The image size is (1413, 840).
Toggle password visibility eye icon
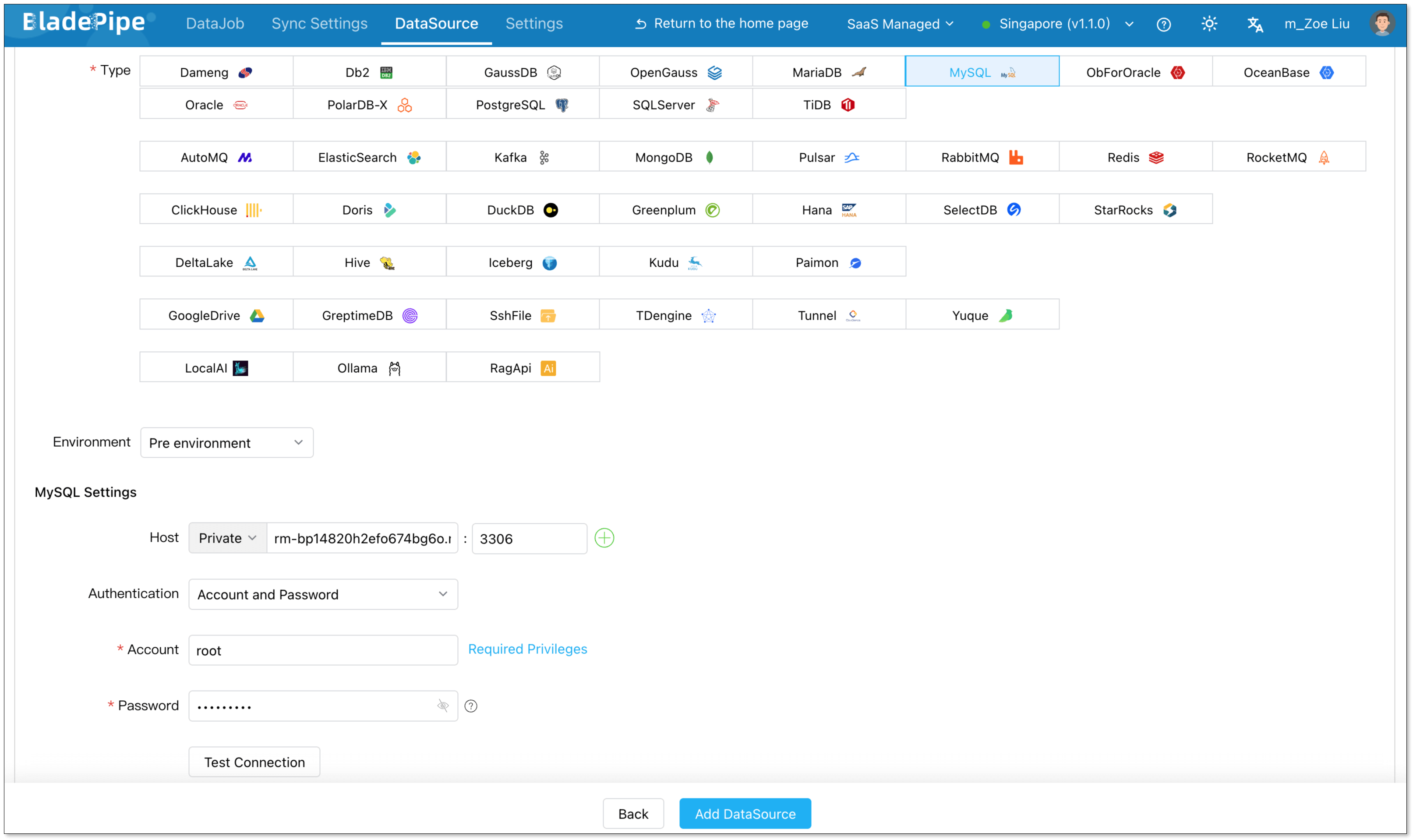(443, 705)
